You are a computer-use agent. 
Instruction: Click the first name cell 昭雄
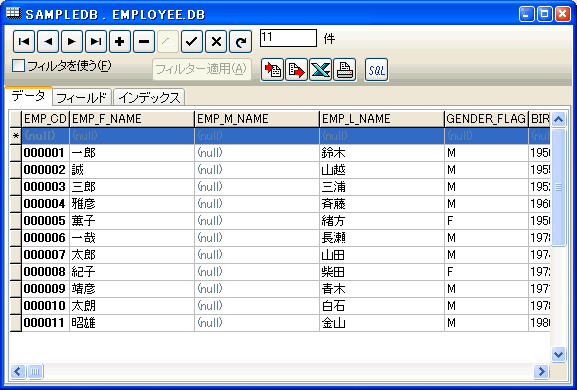[x=132, y=323]
